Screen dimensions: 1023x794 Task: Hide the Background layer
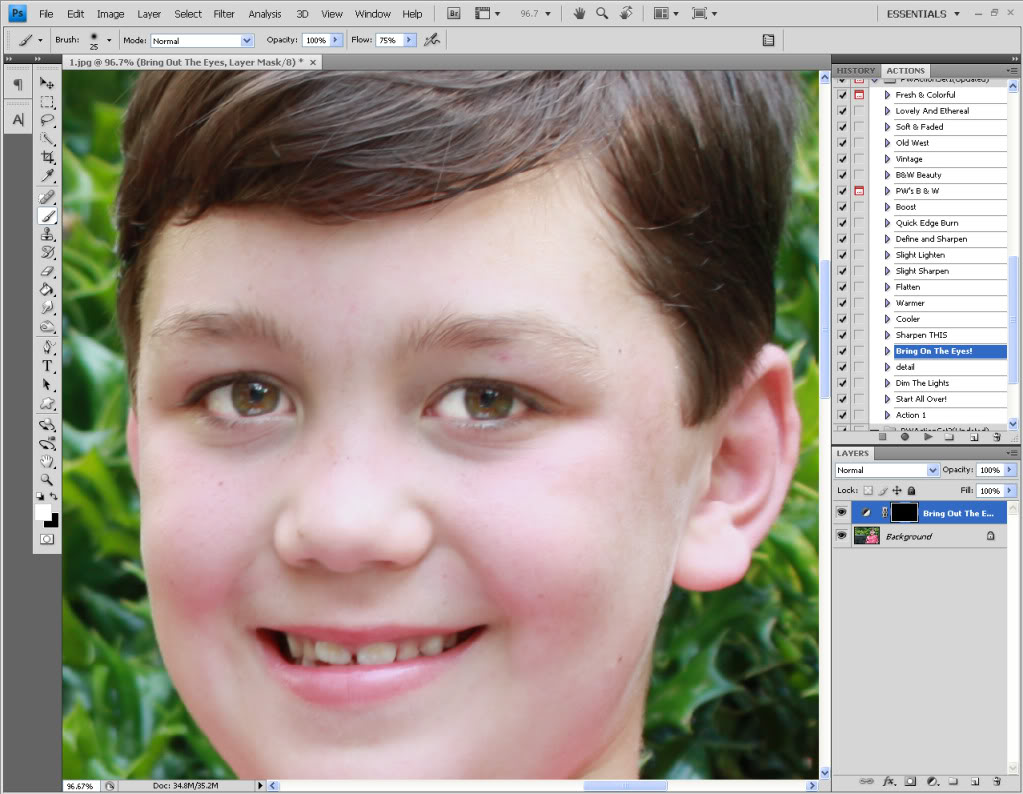click(842, 536)
